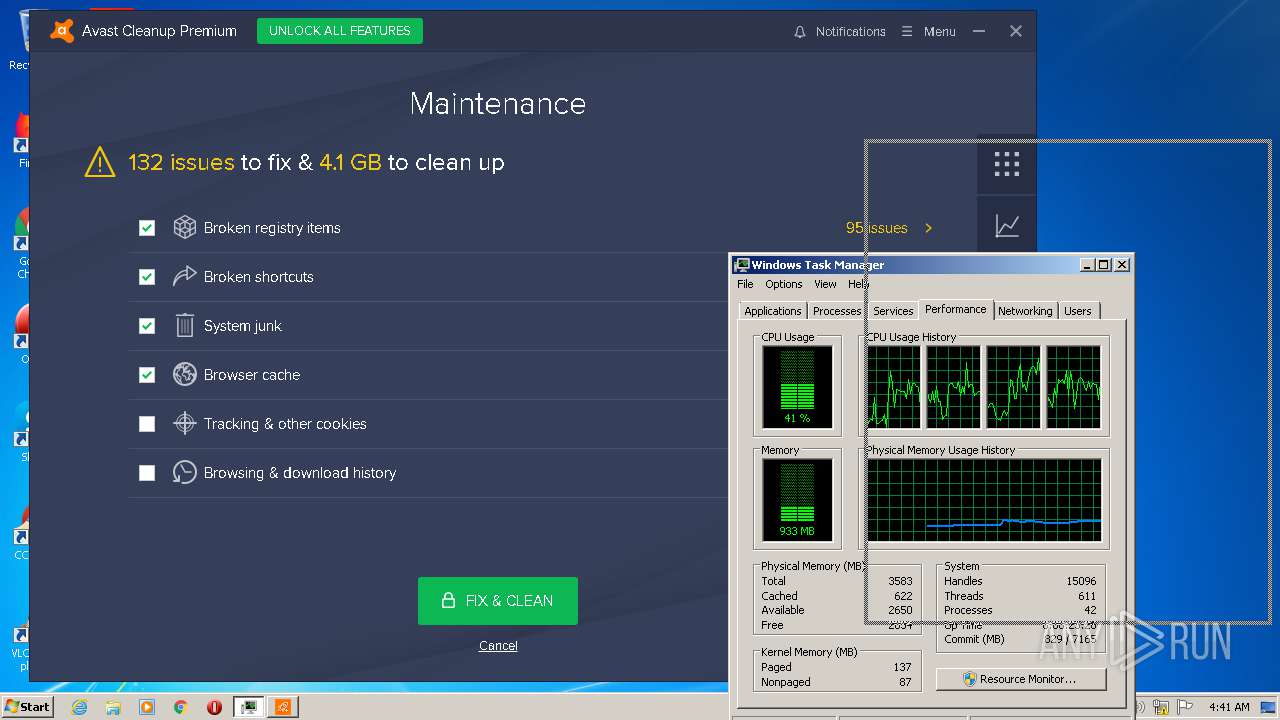Click the Broken registry items cube icon
This screenshot has height=720, width=1280.
(x=184, y=228)
